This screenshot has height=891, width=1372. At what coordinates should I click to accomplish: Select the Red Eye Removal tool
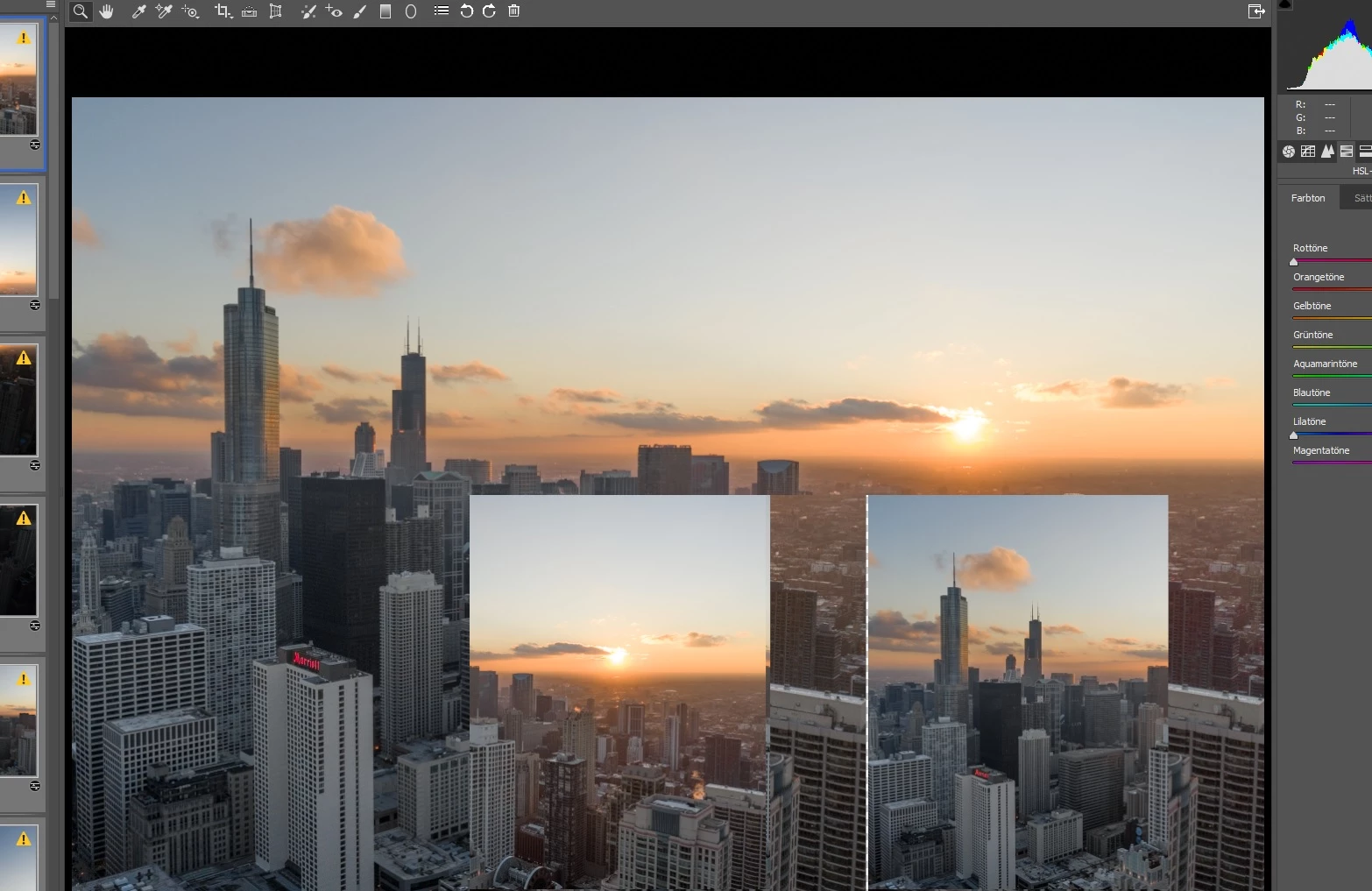pyautogui.click(x=334, y=11)
